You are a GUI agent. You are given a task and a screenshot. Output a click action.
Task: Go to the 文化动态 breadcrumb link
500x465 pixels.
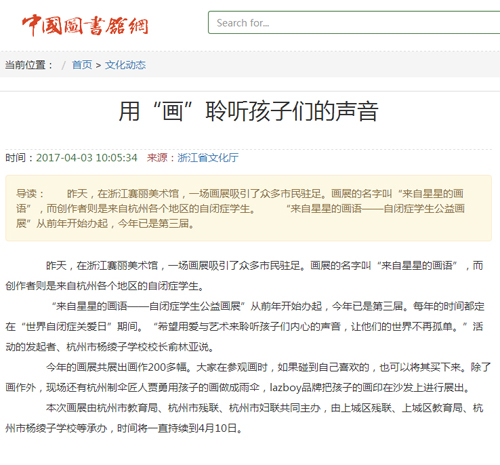(125, 65)
